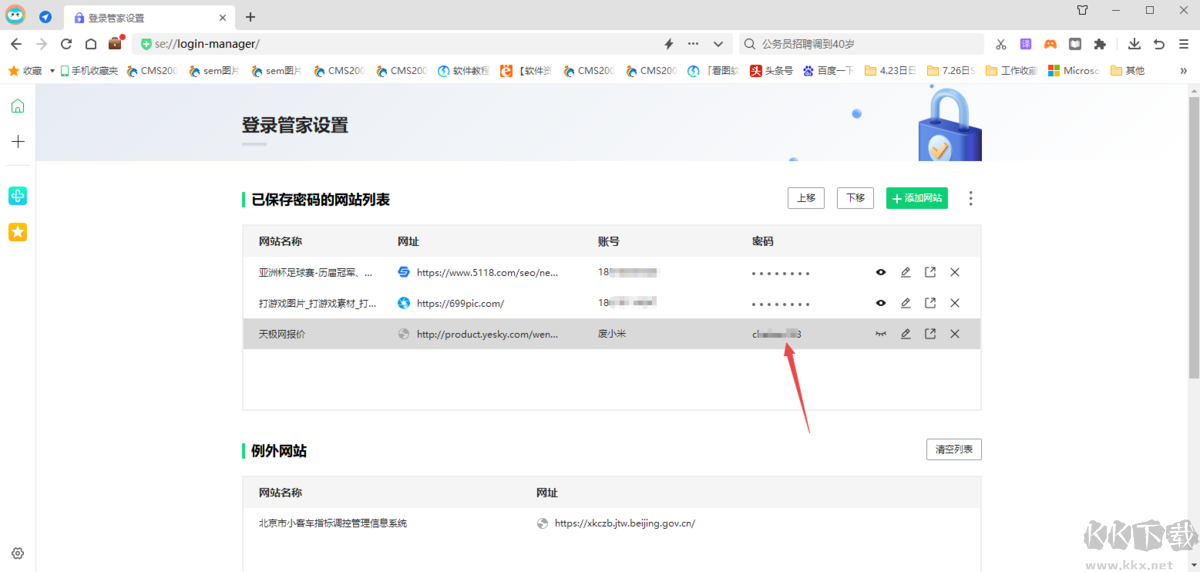This screenshot has width=1200, height=572.
Task: Click the page vertical scrollbar
Action: [x=1194, y=238]
